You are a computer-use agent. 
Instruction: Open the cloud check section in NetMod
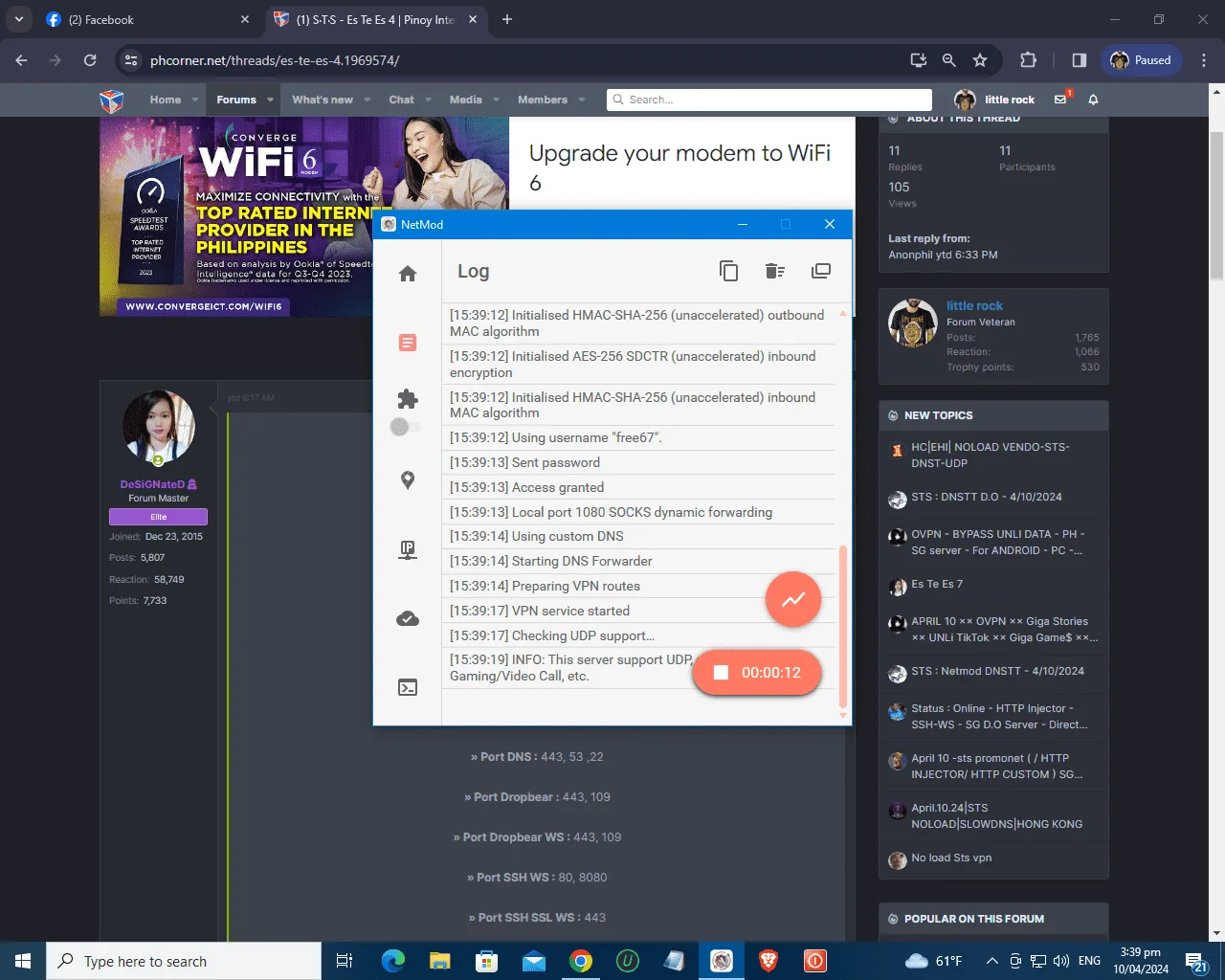[x=408, y=619]
